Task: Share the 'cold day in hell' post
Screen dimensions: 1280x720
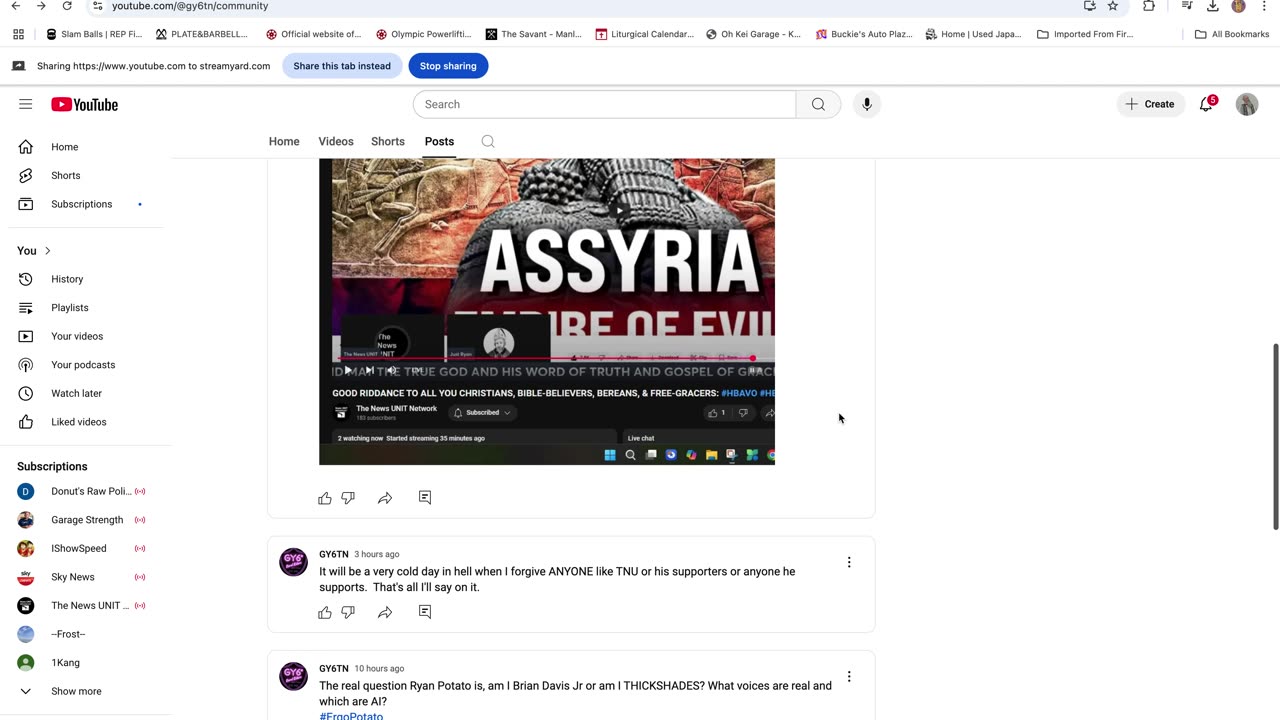Action: pyautogui.click(x=385, y=612)
